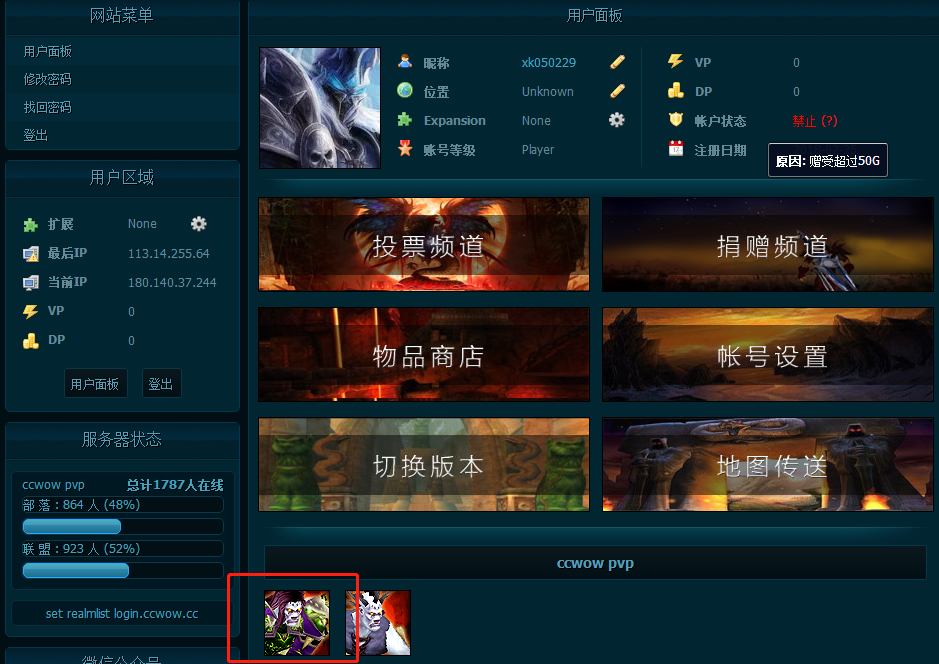939x664 pixels.
Task: Click the gear icon beside 扩展 None
Action: pos(198,224)
